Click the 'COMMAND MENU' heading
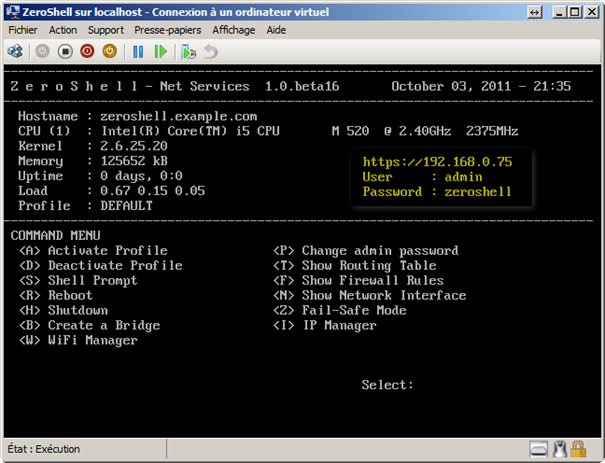Image resolution: width=605 pixels, height=463 pixels. (56, 235)
